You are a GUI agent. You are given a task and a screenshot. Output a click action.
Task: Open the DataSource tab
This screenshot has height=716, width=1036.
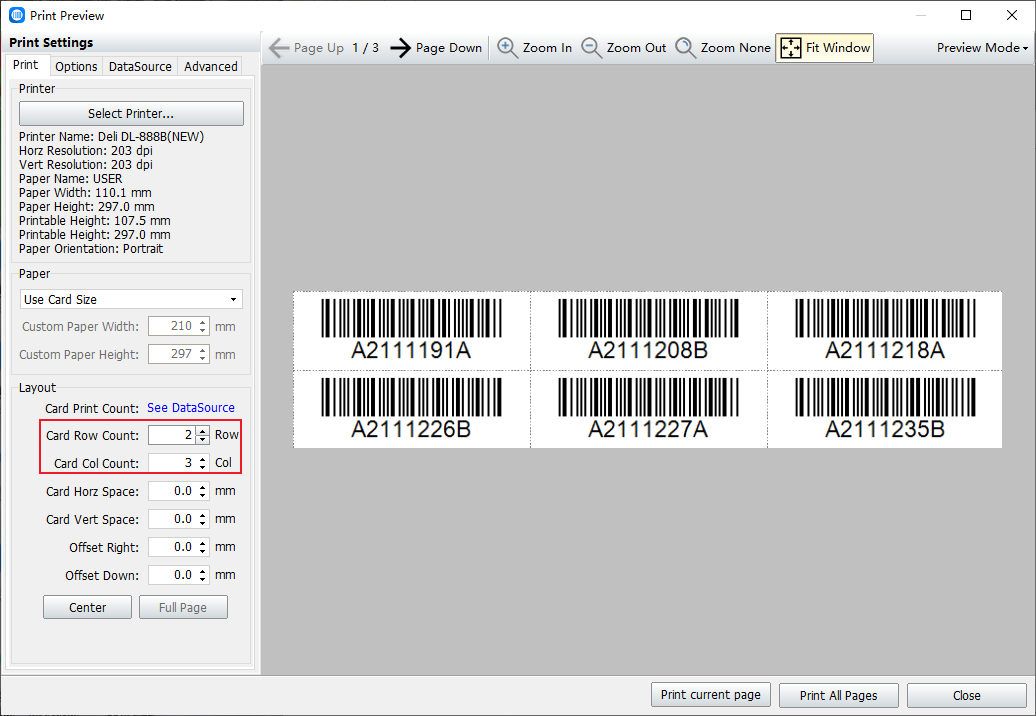pos(140,66)
